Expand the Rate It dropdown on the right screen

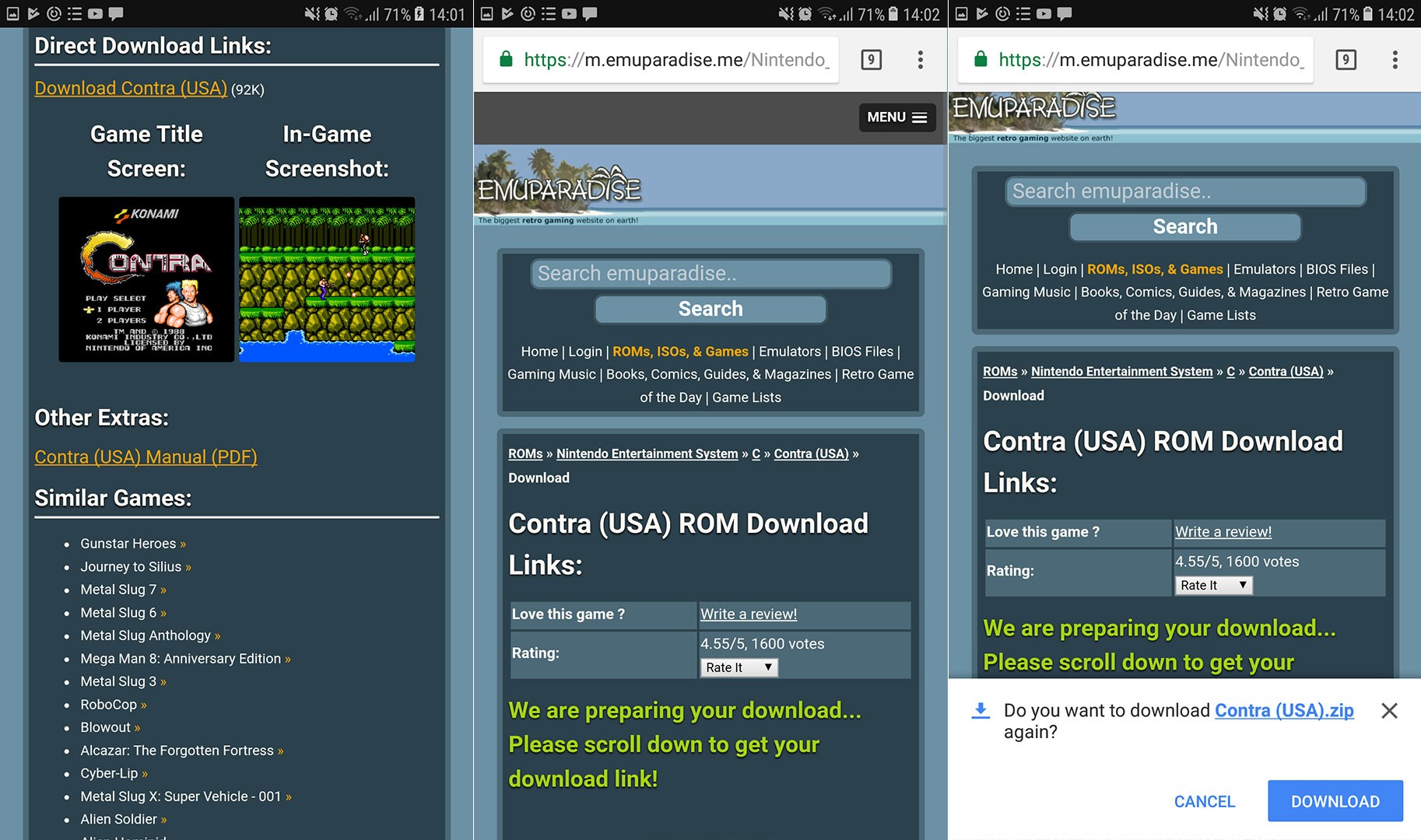point(1213,585)
